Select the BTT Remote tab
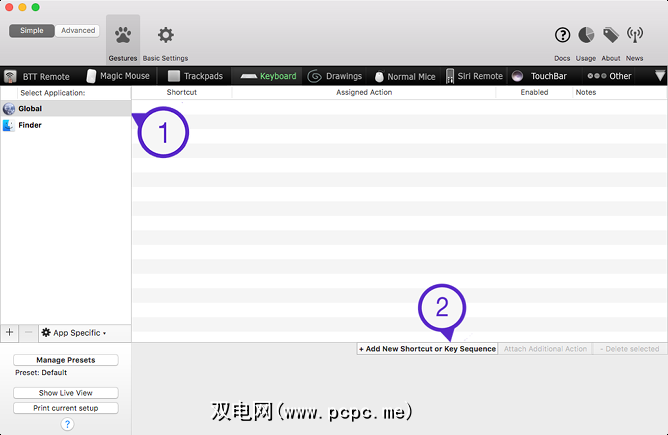Screen dimensions: 668x435 (x=37, y=76)
